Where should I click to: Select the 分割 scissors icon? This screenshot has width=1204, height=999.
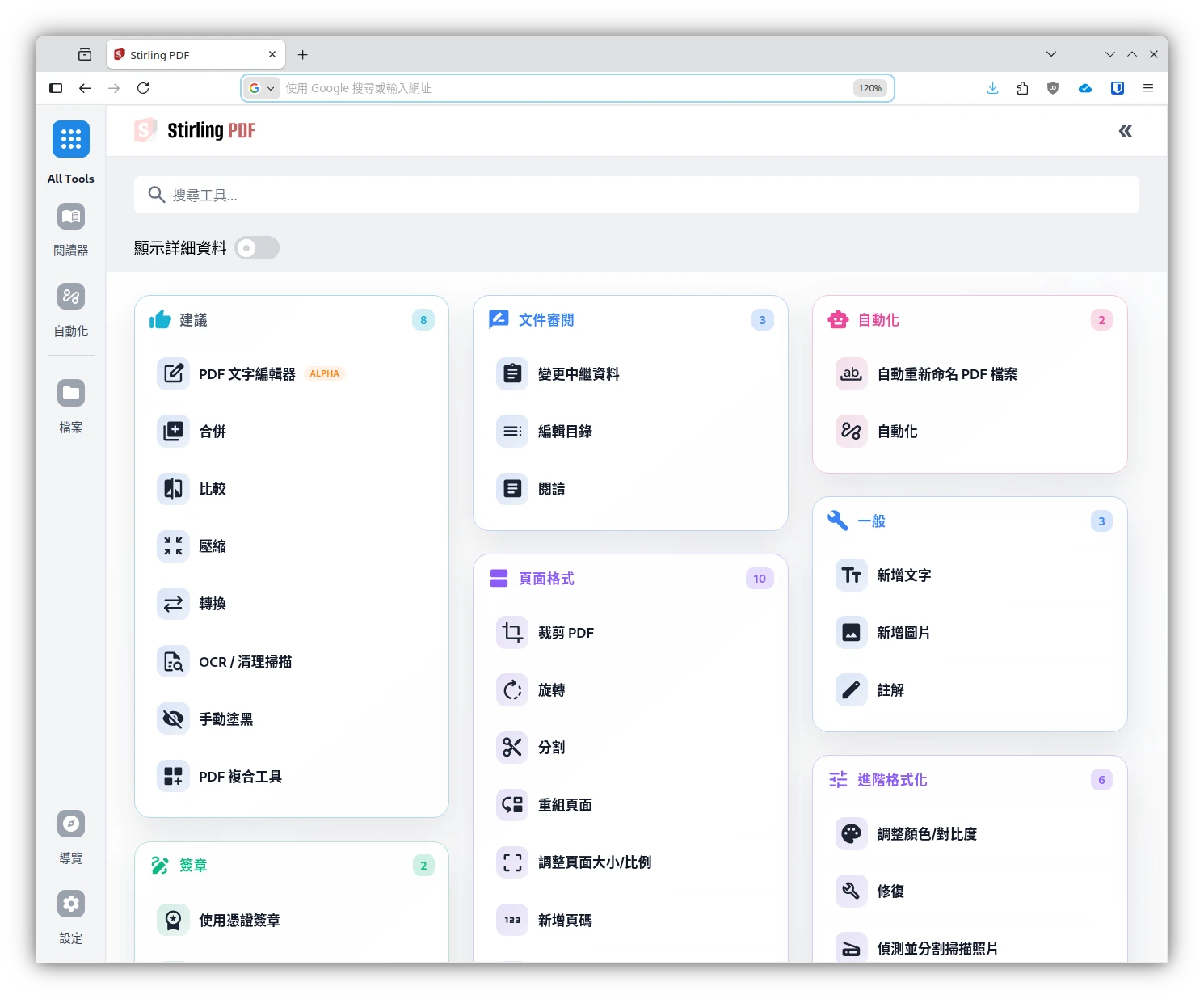(512, 747)
